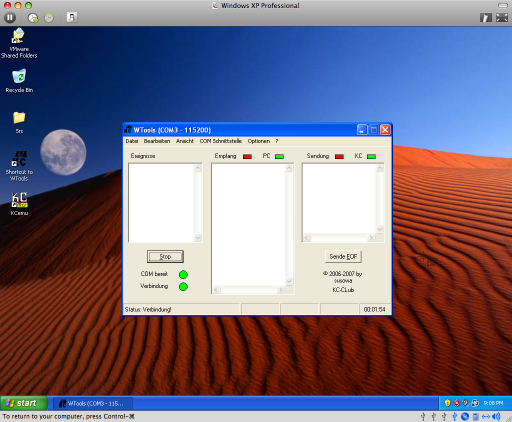The image size is (512, 422).
Task: Enter VM full screen mode
Action: click(502, 17)
